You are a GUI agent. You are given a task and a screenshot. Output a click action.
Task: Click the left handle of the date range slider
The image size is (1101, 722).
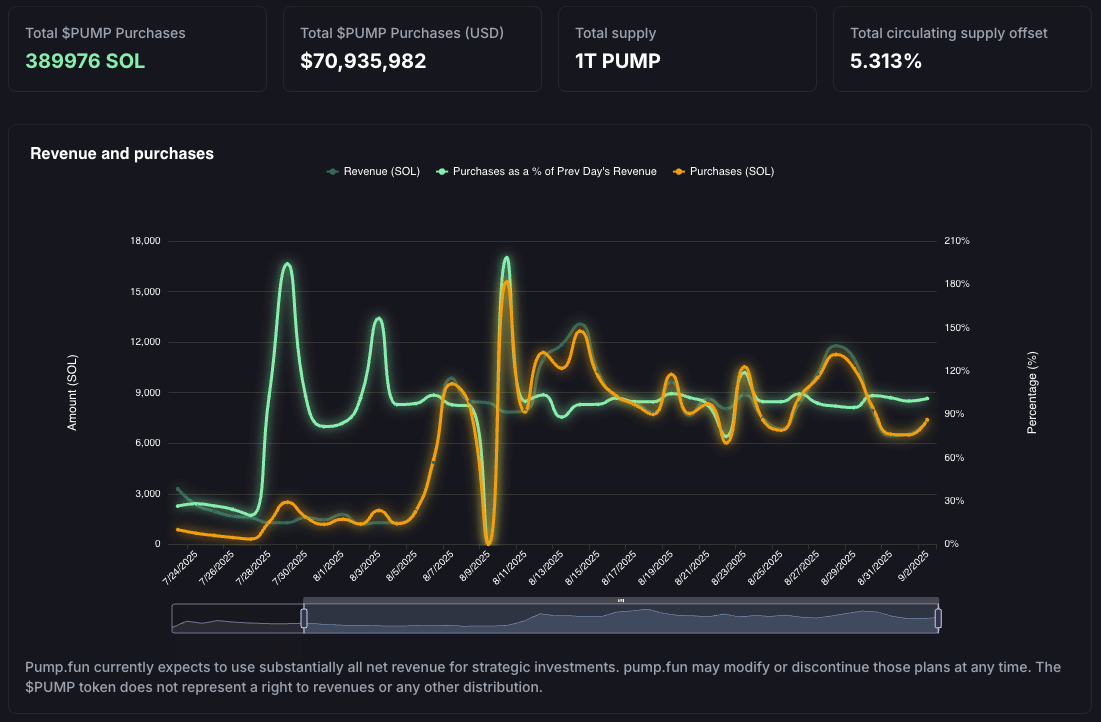point(304,619)
